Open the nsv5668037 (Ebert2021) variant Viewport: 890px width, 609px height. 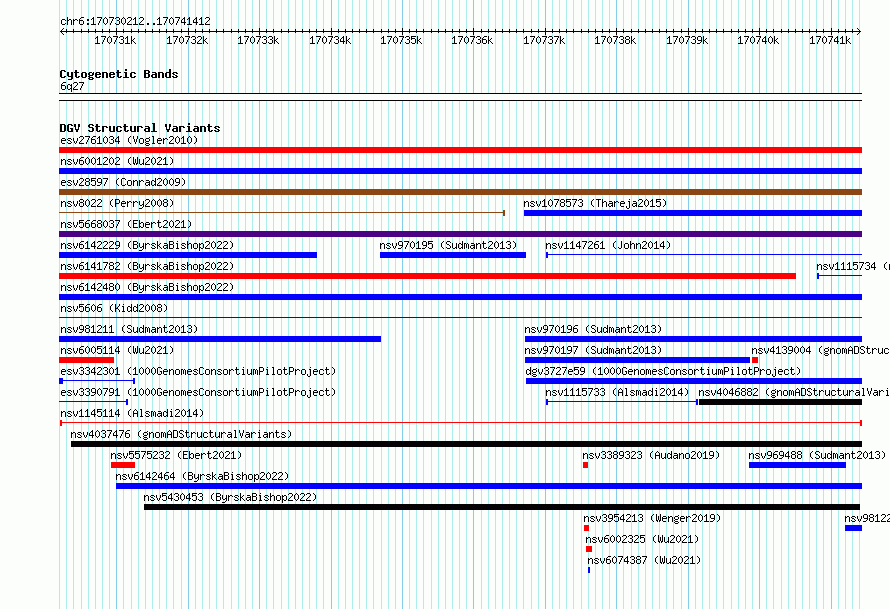pos(126,224)
